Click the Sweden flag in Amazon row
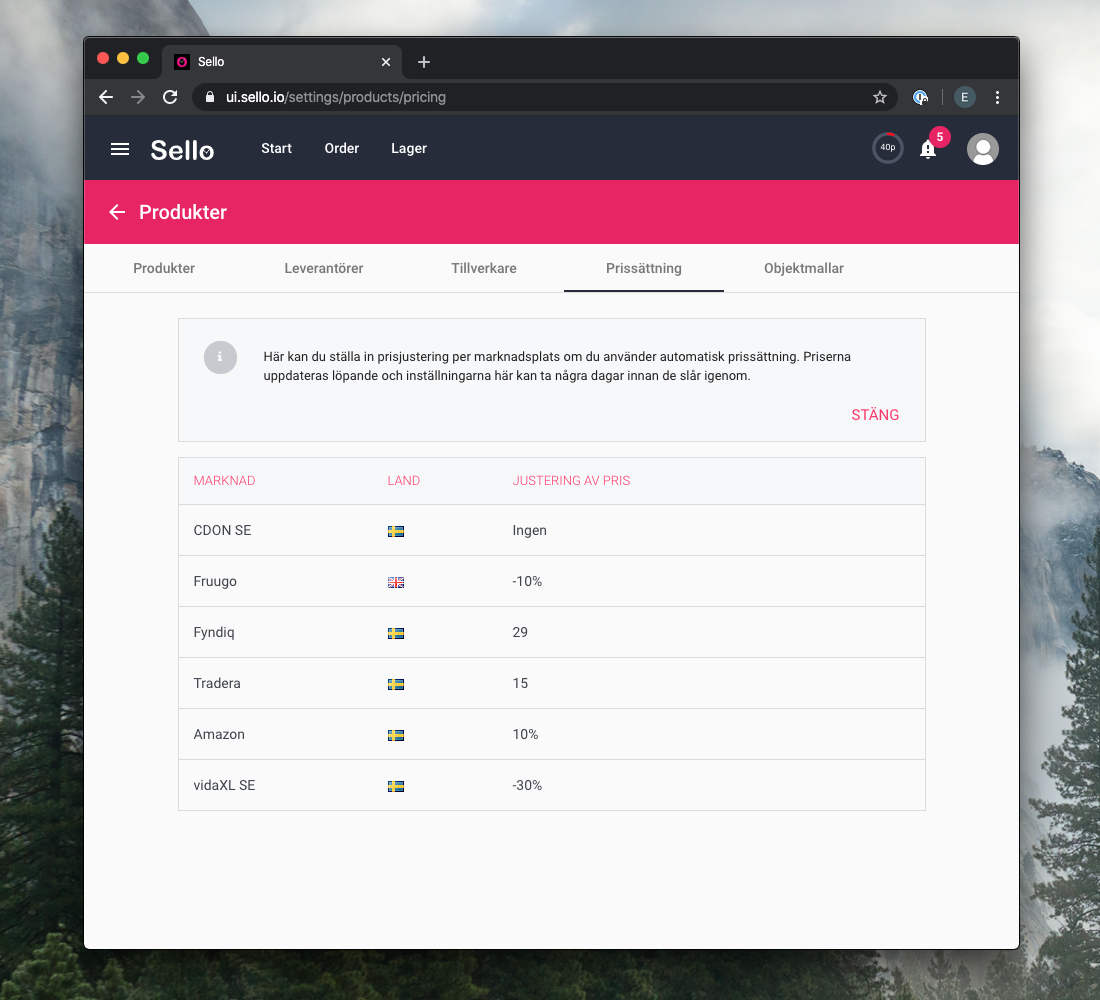1100x1000 pixels. click(396, 735)
